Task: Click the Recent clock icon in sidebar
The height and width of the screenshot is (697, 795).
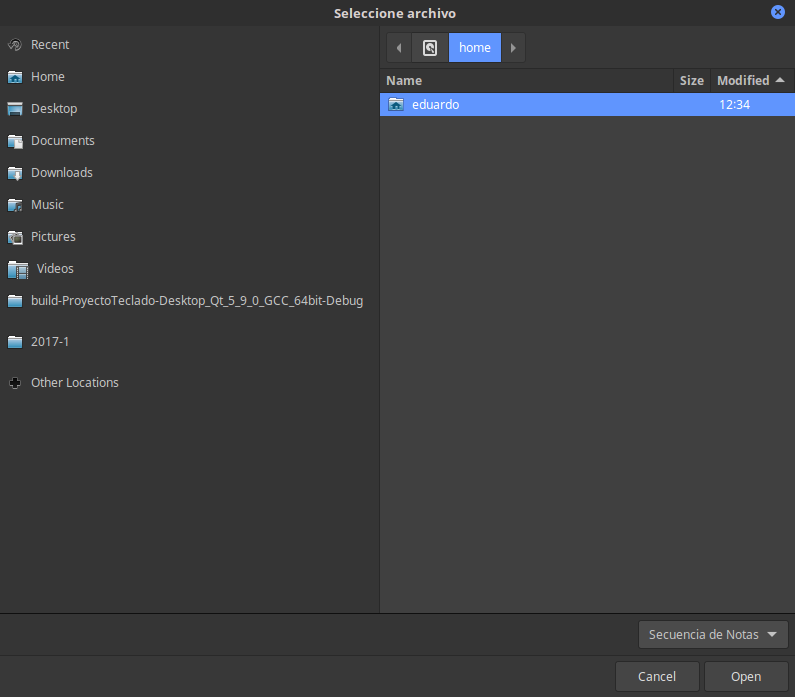Action: click(x=15, y=45)
